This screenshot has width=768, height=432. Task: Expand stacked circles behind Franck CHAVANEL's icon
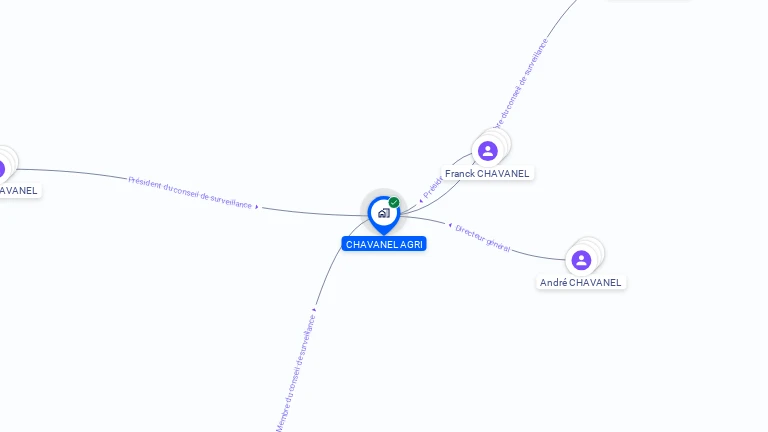[501, 141]
